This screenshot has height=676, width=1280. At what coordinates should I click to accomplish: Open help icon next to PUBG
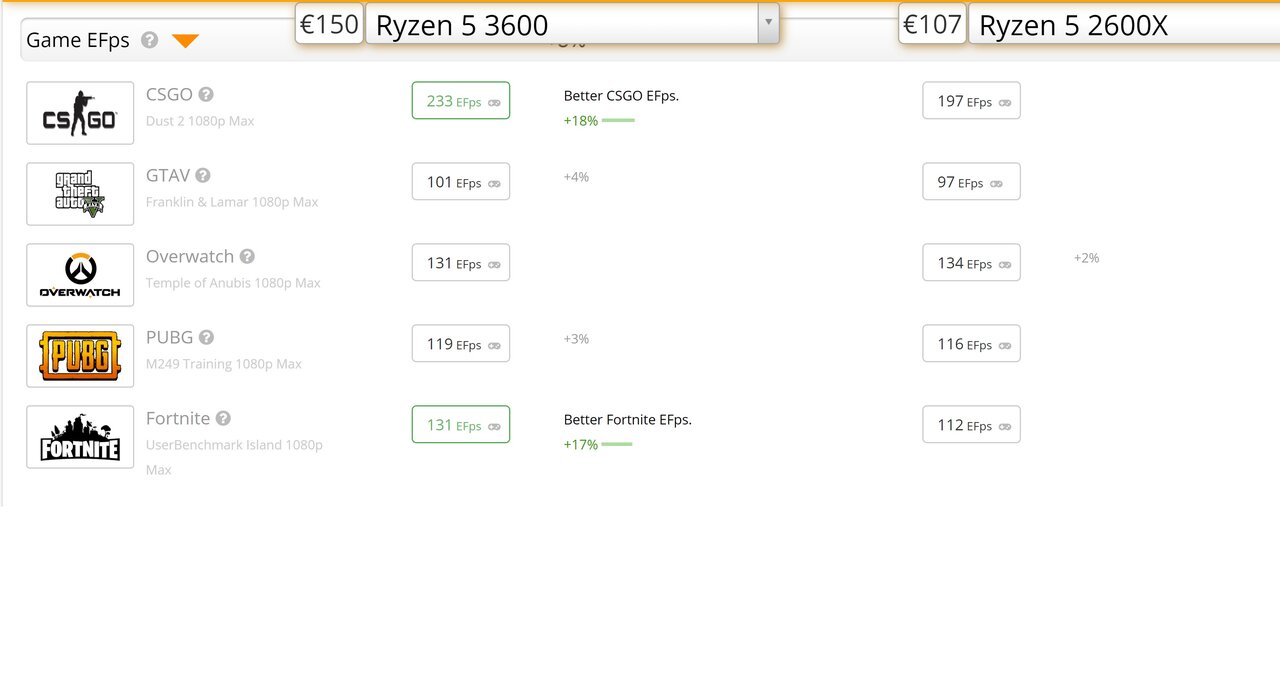pyautogui.click(x=206, y=338)
